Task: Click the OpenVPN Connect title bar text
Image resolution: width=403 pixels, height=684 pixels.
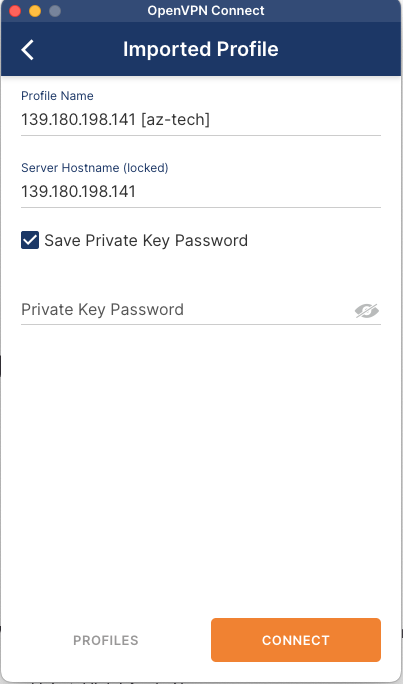Action: [x=206, y=10]
